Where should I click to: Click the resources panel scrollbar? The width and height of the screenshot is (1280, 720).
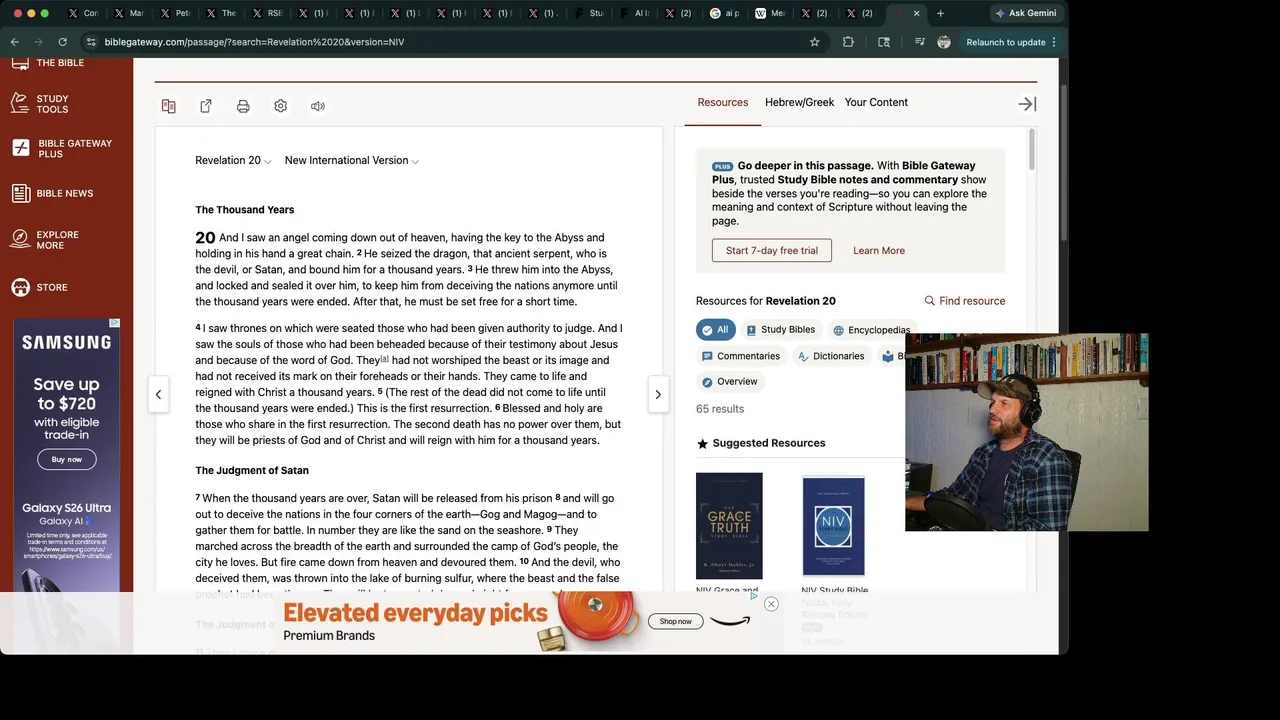click(1032, 150)
